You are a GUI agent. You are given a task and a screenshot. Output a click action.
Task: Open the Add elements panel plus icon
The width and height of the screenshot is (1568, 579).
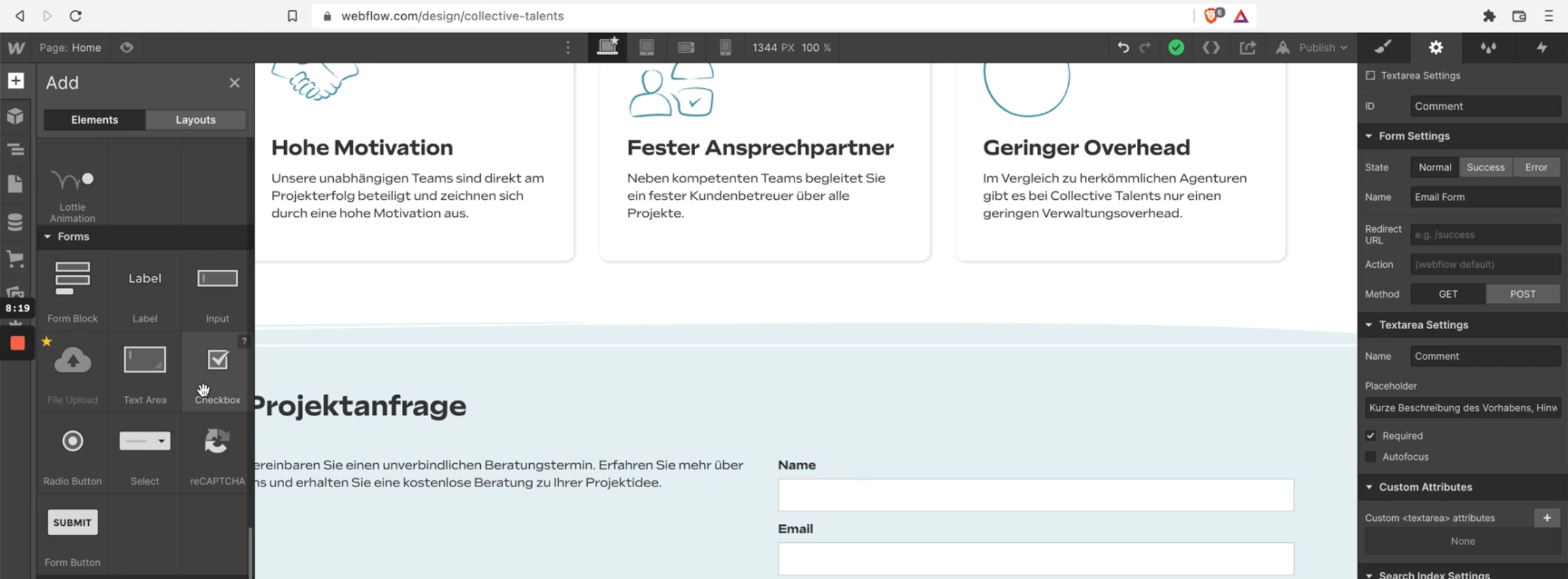click(x=15, y=81)
